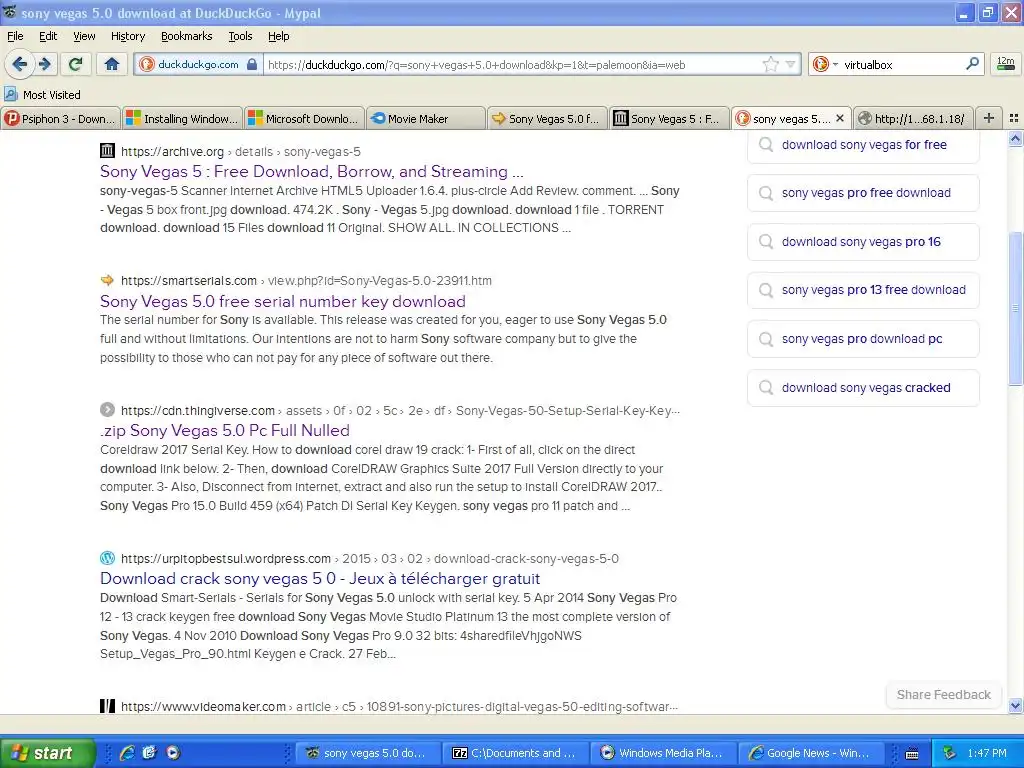The height and width of the screenshot is (768, 1024).
Task: Search 'sony vegas pro download pc' suggestion
Action: (x=863, y=339)
